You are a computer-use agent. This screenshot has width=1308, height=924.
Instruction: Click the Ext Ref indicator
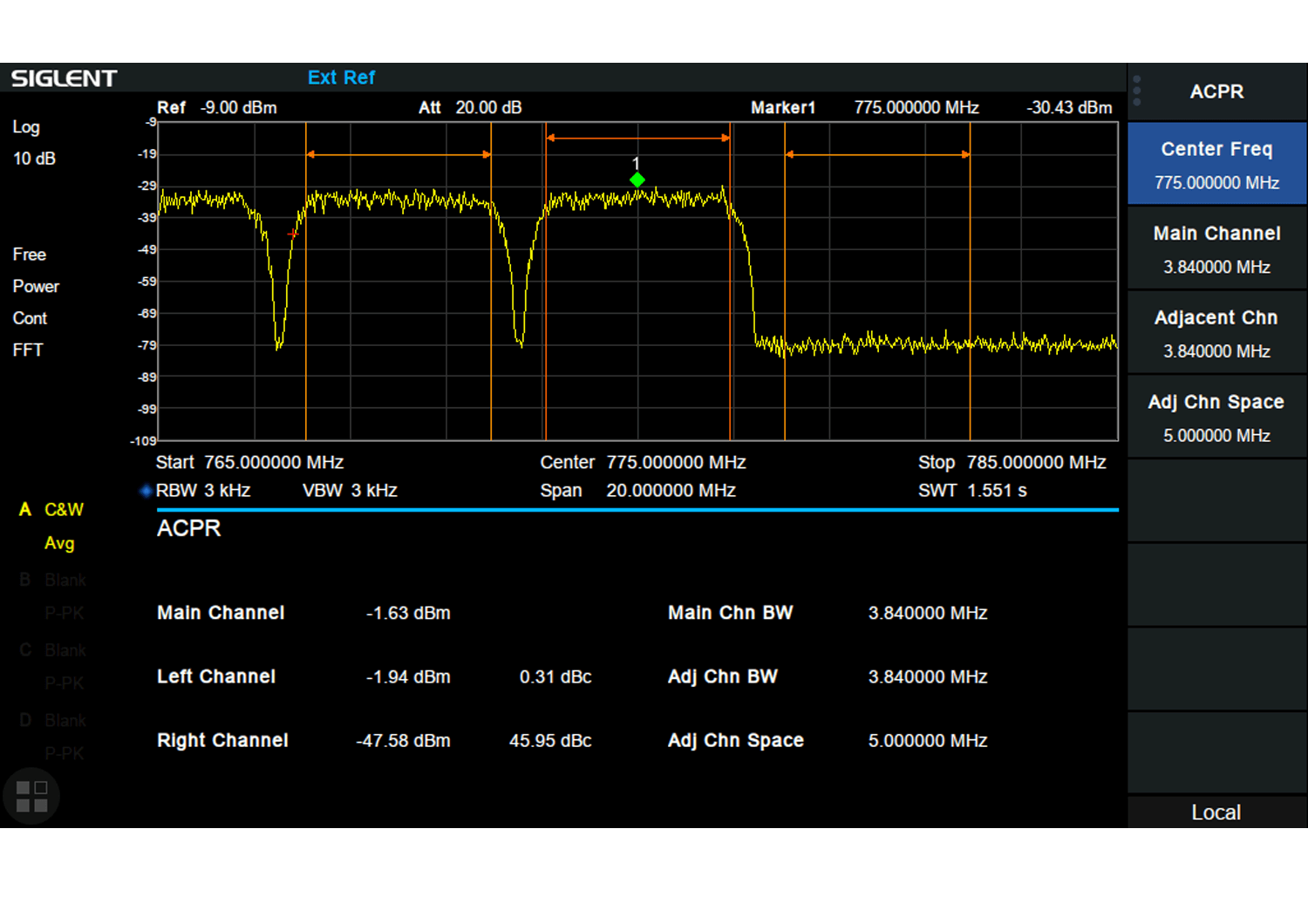pyautogui.click(x=341, y=78)
